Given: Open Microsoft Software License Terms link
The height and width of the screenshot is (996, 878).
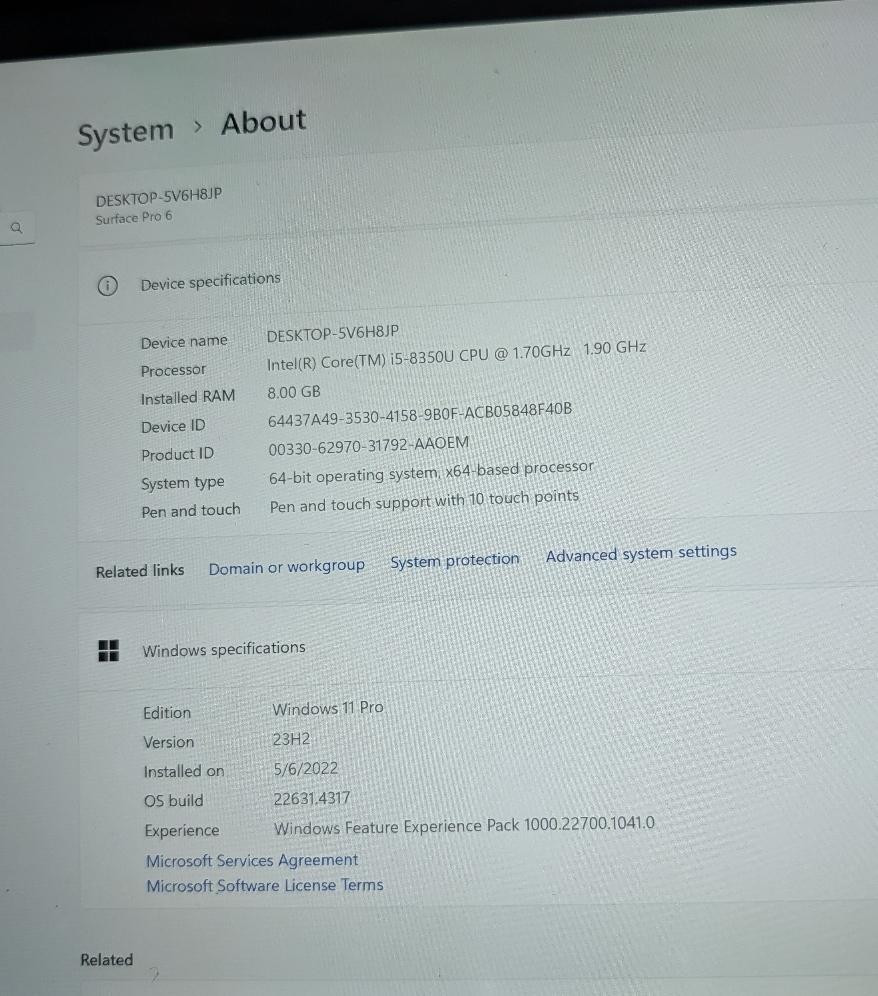Looking at the screenshot, I should 265,885.
